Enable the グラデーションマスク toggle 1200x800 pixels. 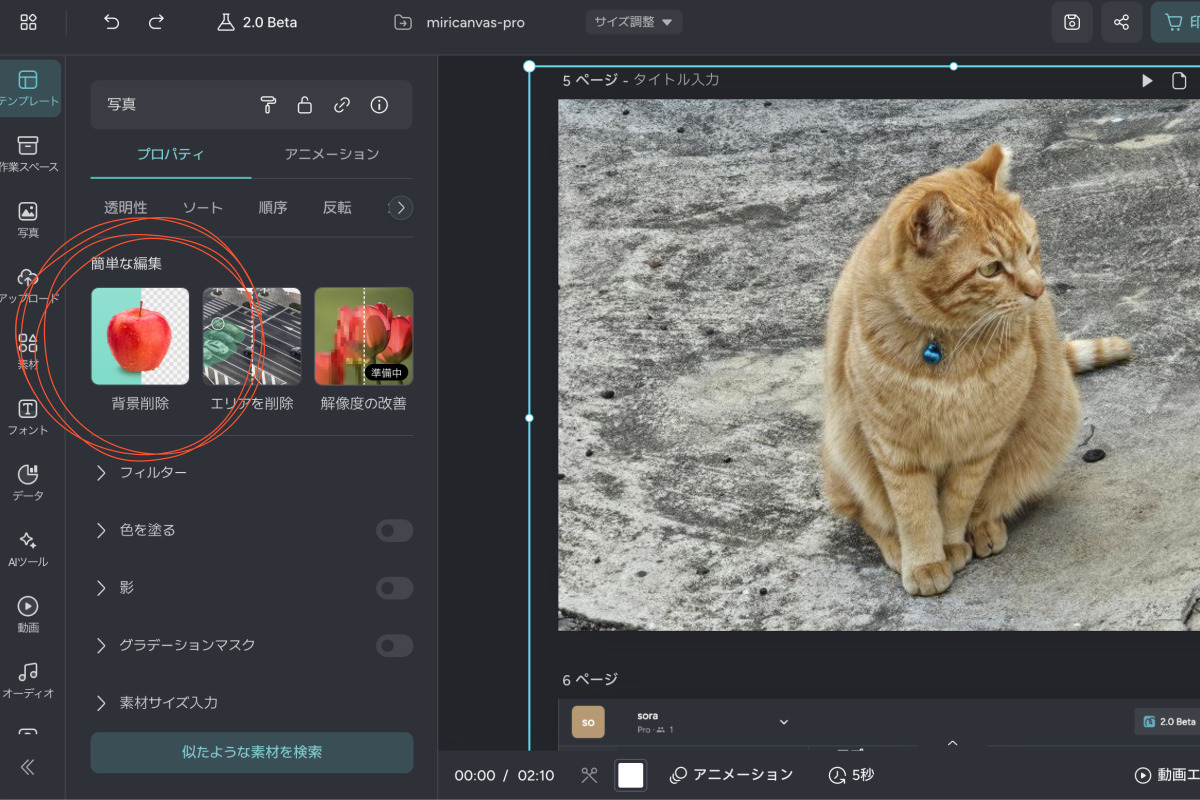(x=394, y=645)
